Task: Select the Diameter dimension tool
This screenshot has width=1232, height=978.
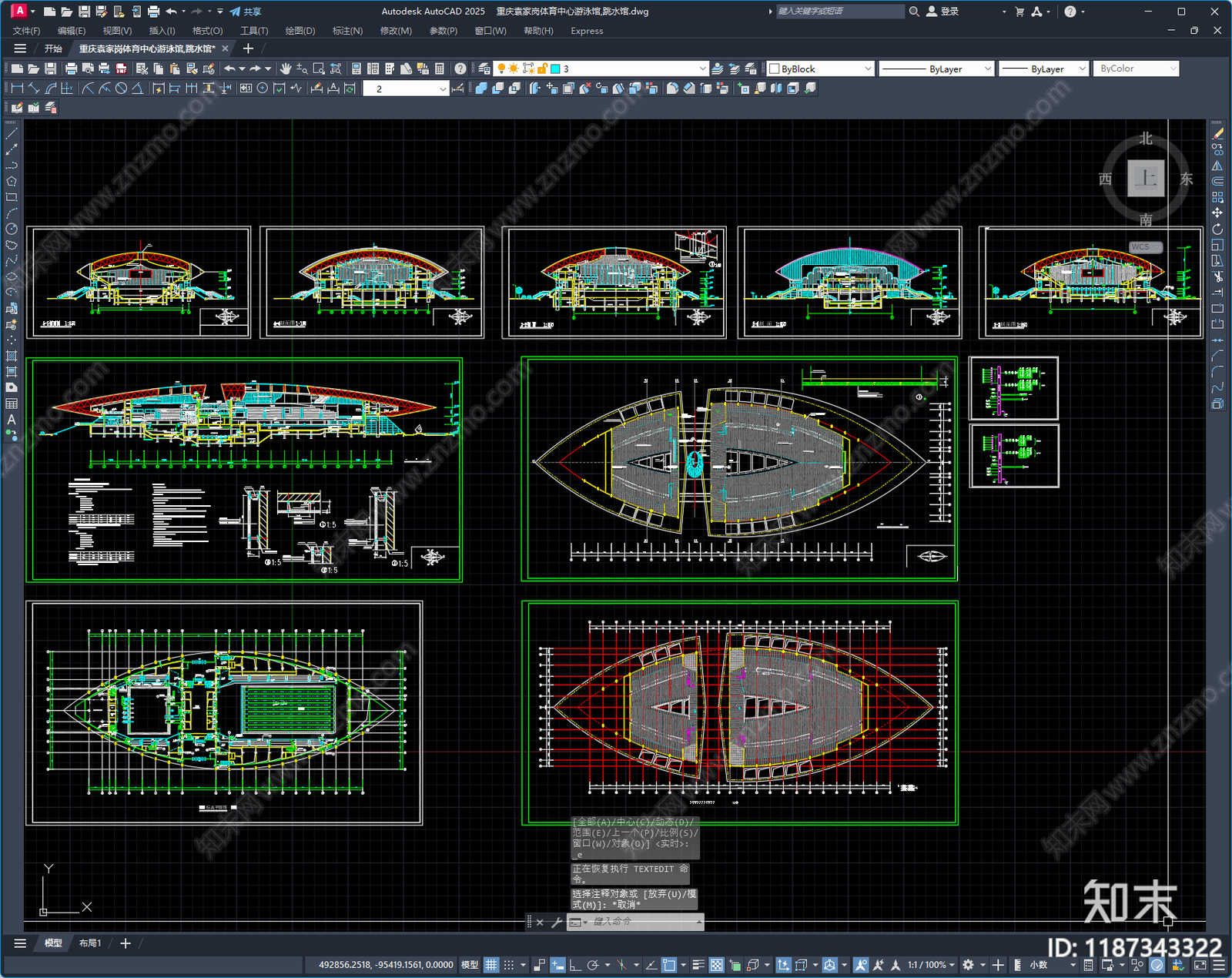Action: click(121, 89)
